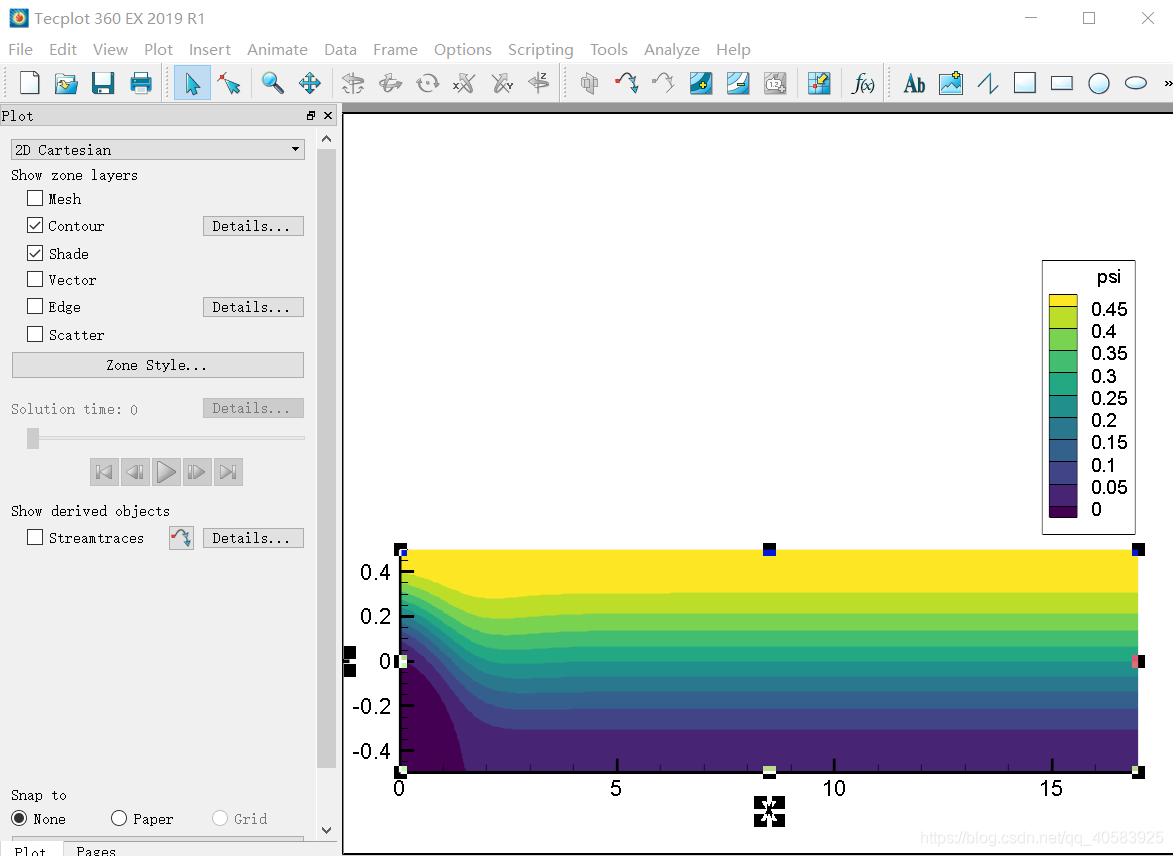Click the sidebar scroll down arrow
The width and height of the screenshot is (1173, 856).
coord(326,830)
